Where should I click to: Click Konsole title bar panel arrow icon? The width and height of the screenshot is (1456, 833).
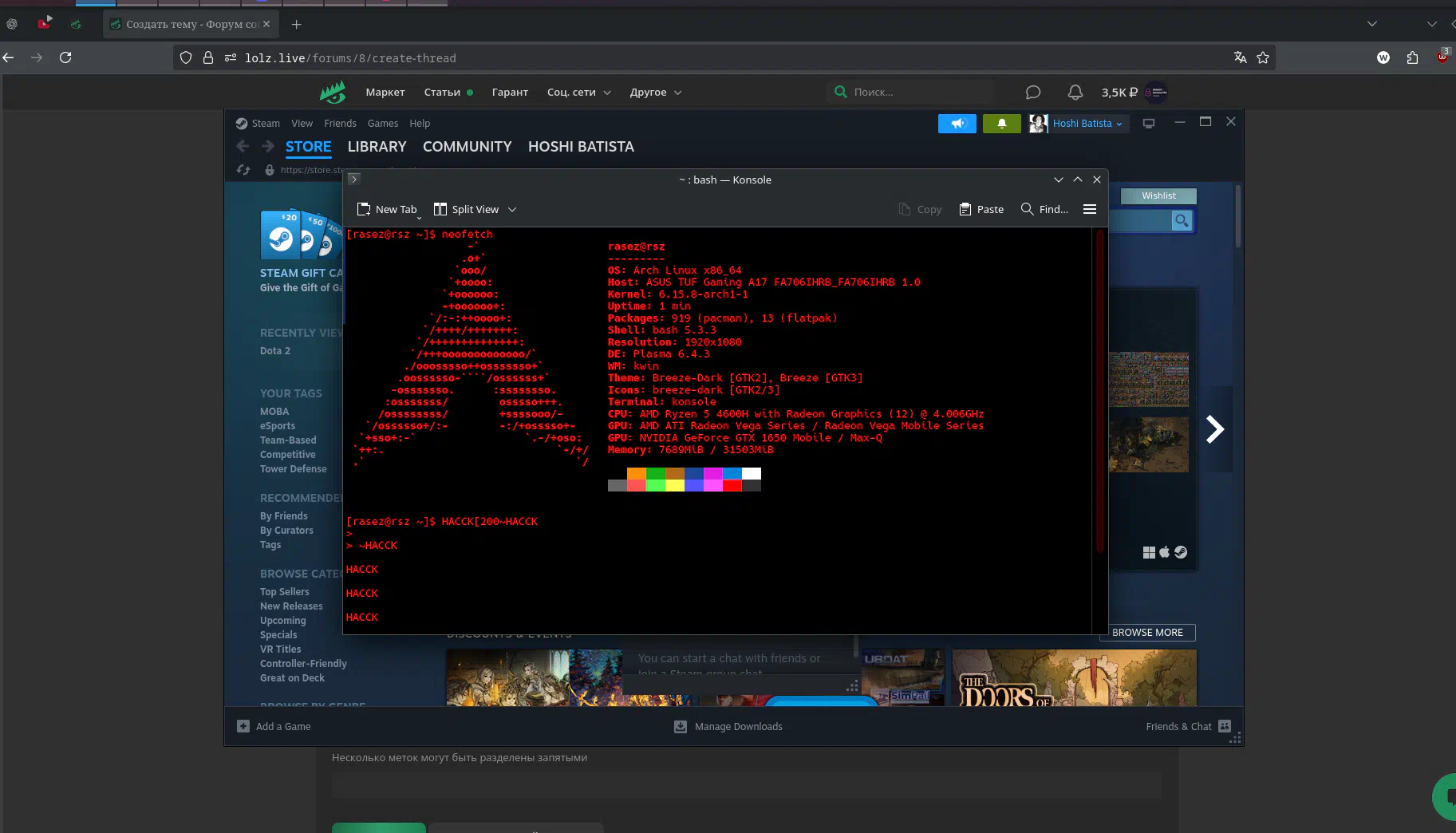click(354, 180)
